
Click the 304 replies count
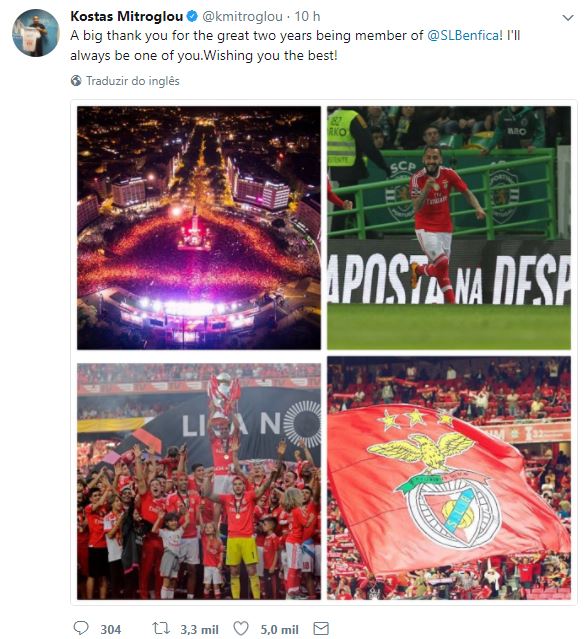tap(111, 630)
